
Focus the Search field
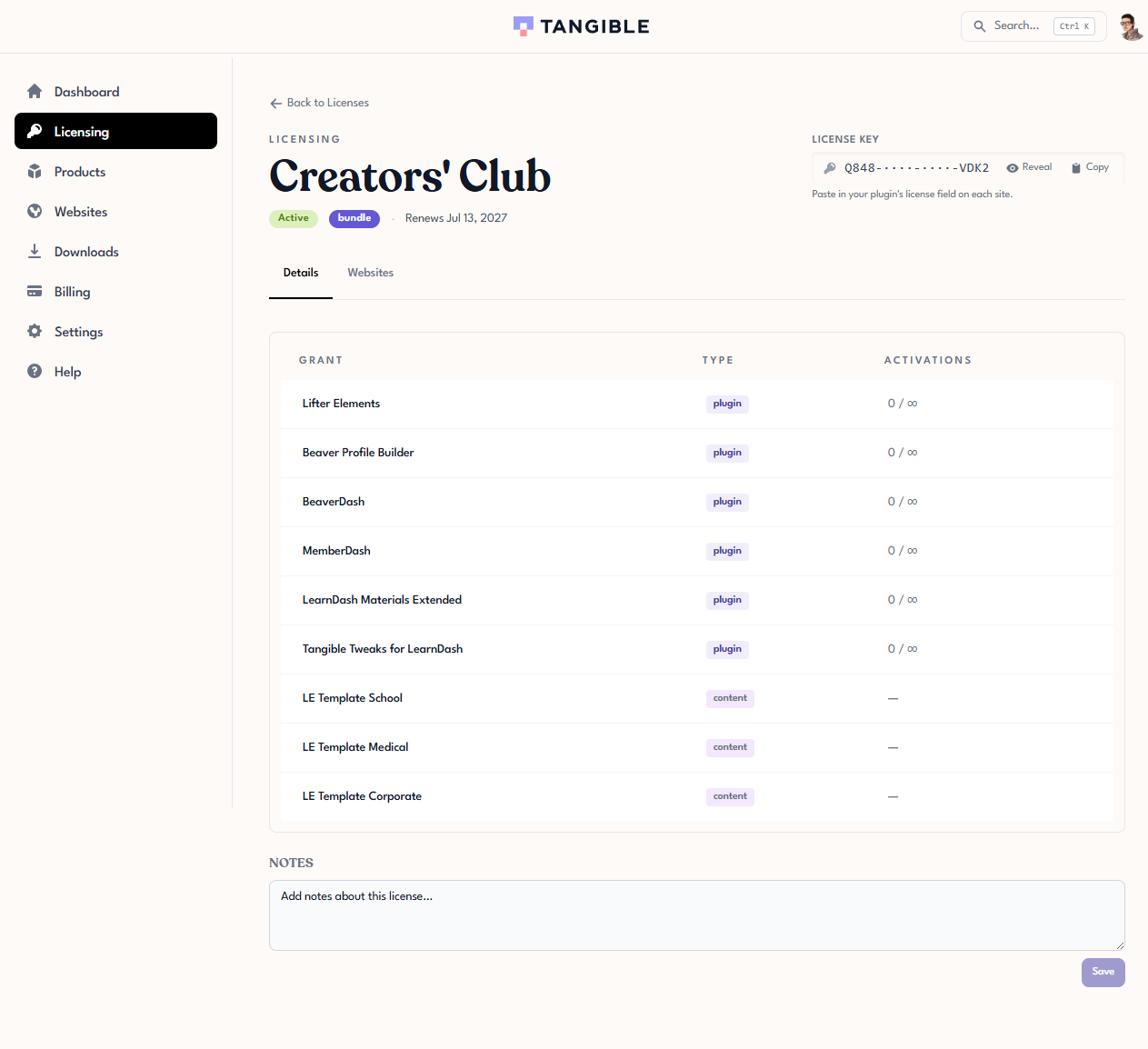click(1033, 26)
